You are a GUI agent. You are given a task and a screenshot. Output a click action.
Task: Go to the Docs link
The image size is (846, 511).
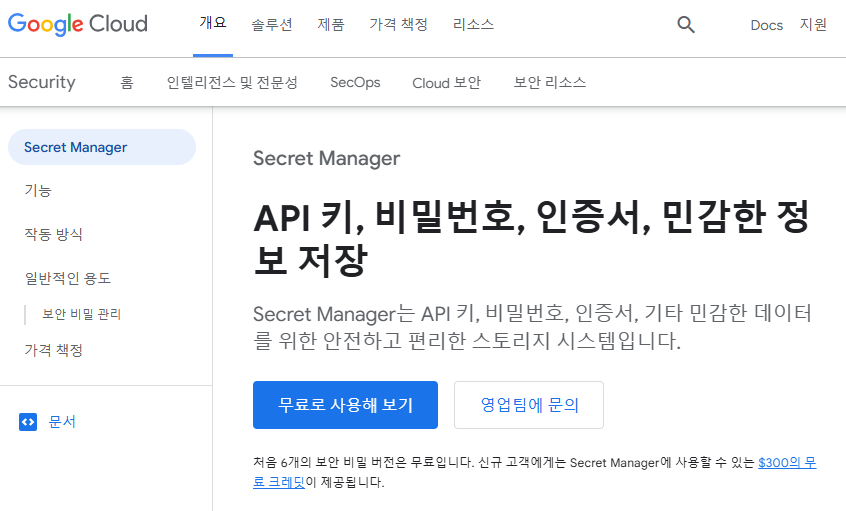pyautogui.click(x=766, y=25)
